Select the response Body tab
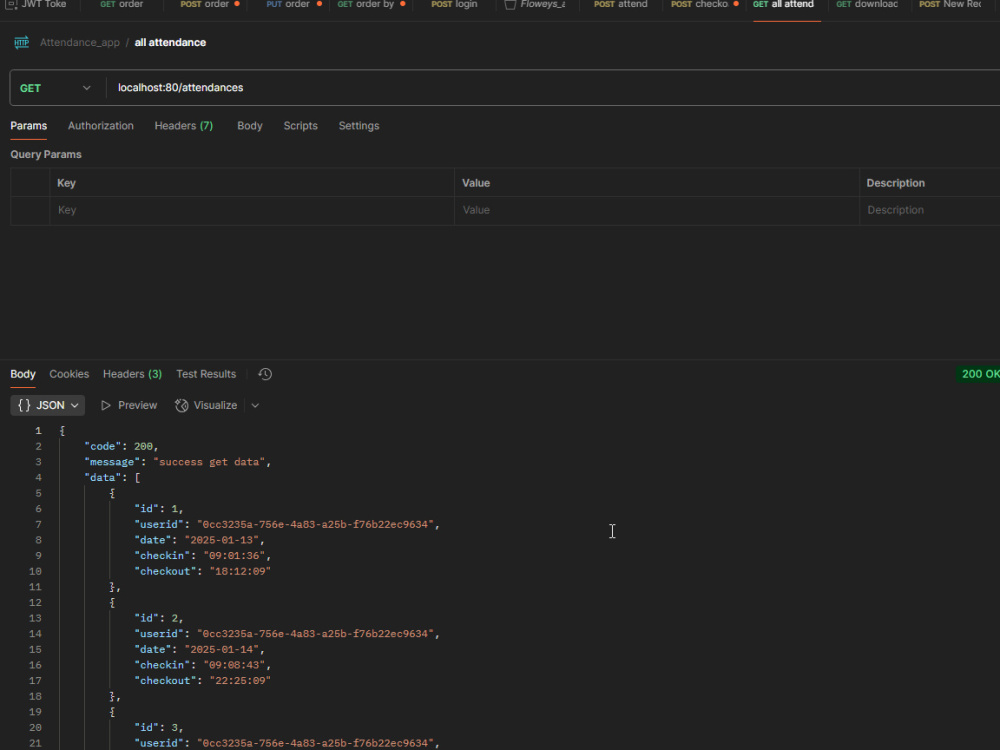The height and width of the screenshot is (750, 1000). point(23,374)
